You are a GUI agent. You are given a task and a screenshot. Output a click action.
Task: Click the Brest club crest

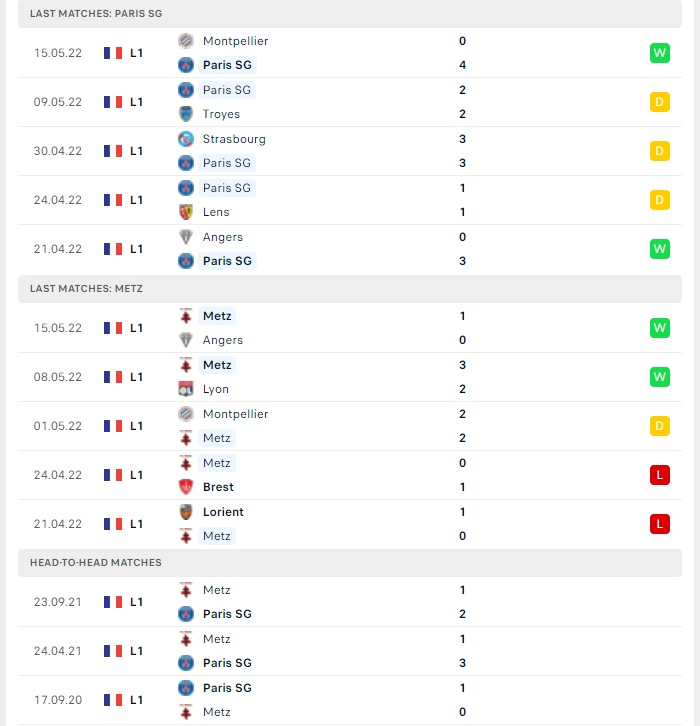click(x=186, y=487)
